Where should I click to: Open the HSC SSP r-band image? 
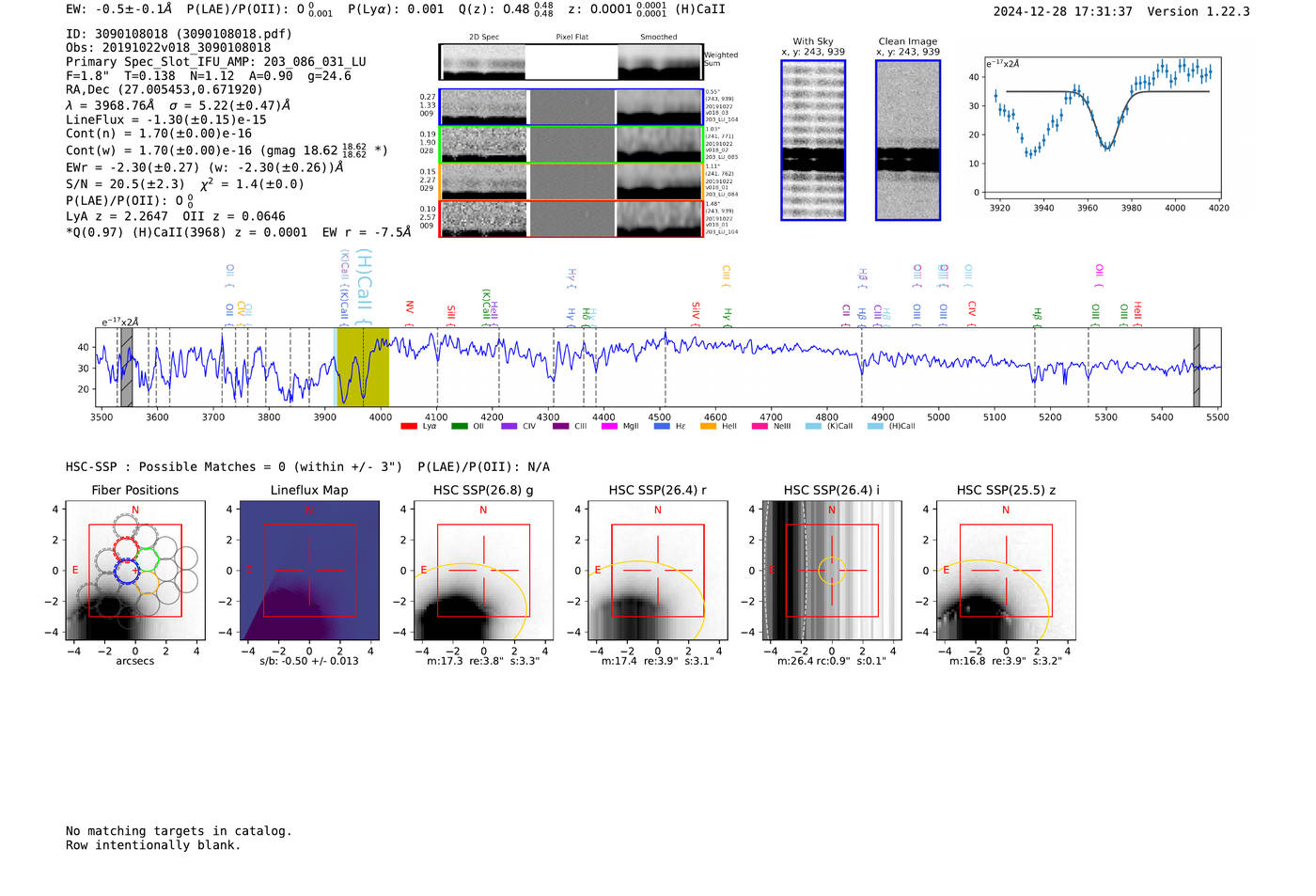658,571
